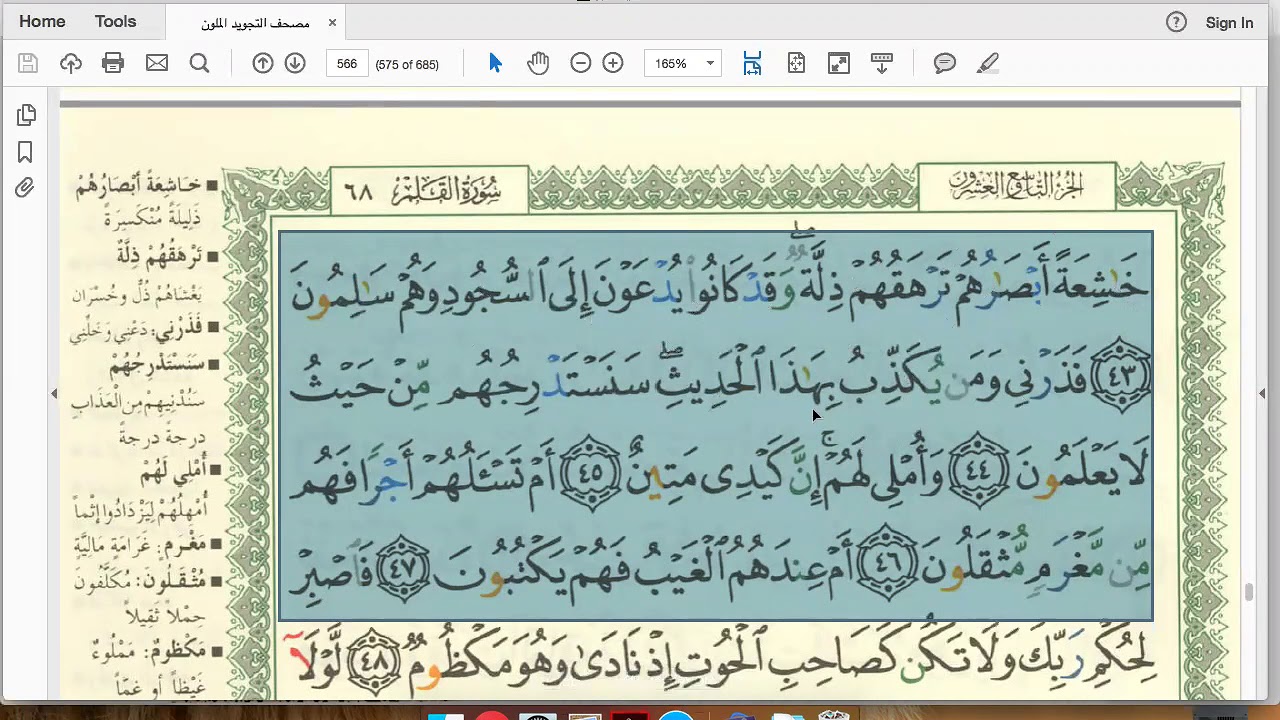Expand the left navigation pane arrow

(54, 394)
